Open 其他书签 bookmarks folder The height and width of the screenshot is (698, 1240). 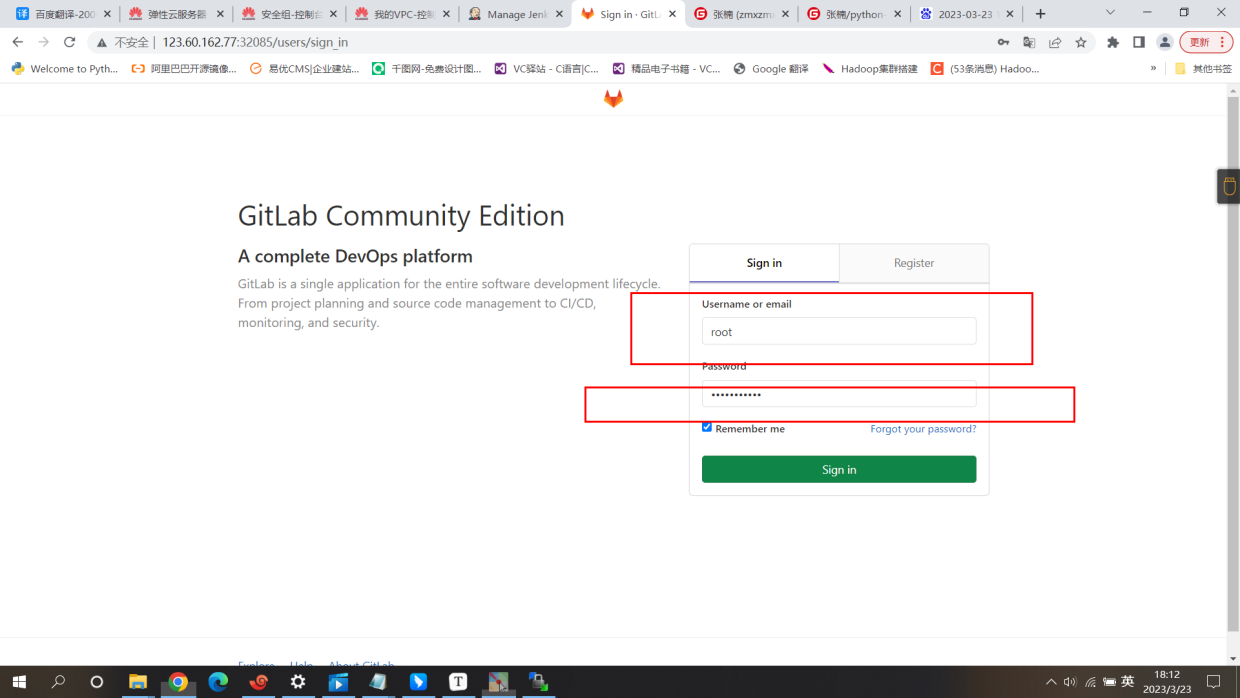point(1203,69)
